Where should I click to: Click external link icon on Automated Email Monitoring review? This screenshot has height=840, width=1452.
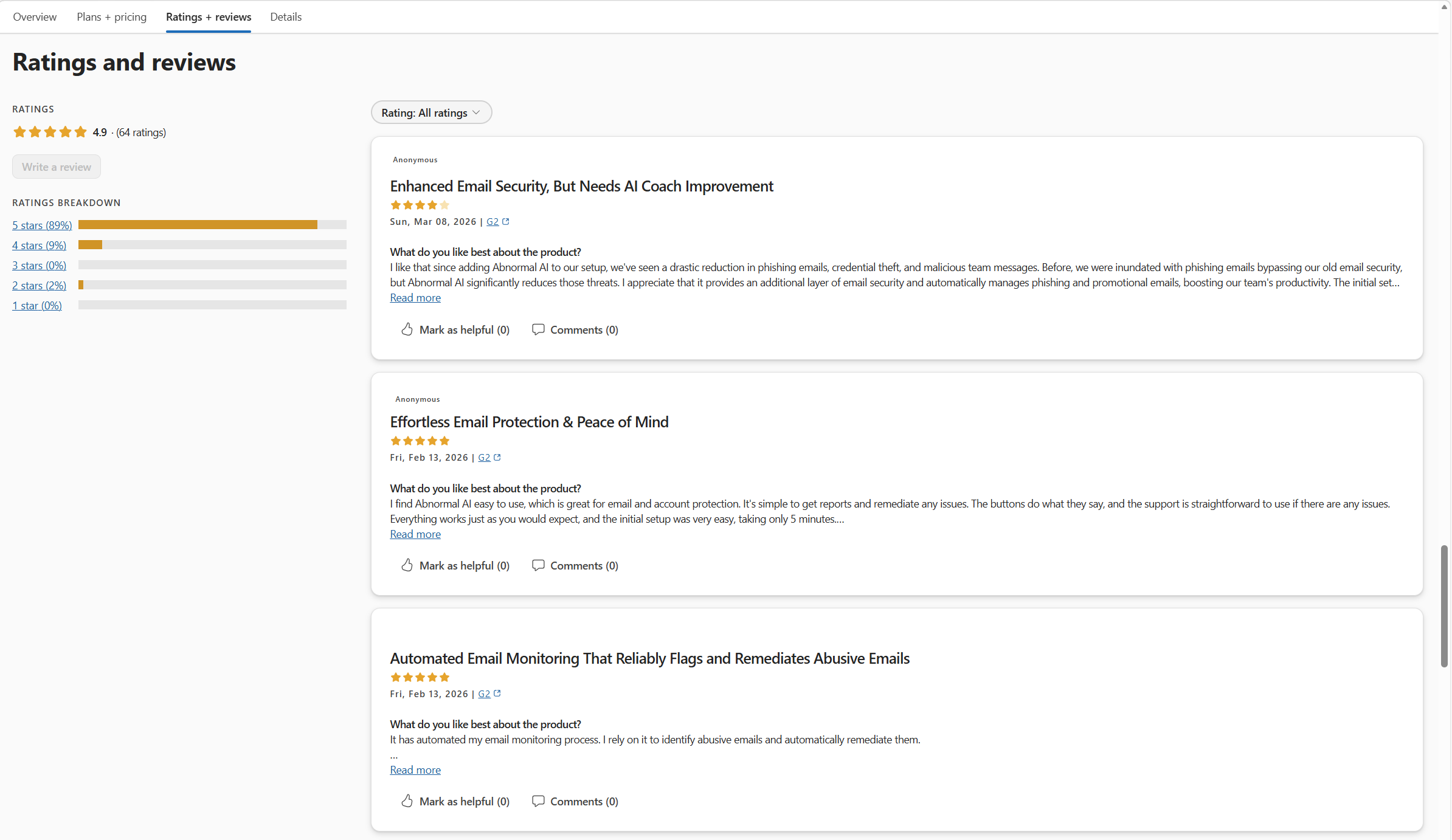(x=497, y=694)
